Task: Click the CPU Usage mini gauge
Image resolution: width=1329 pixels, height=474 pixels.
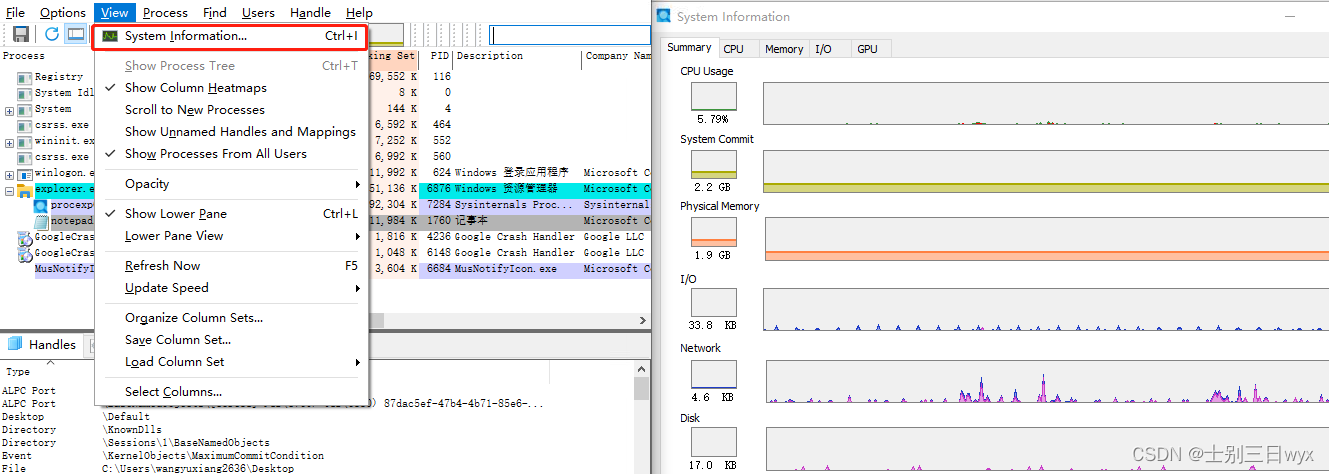Action: [713, 96]
